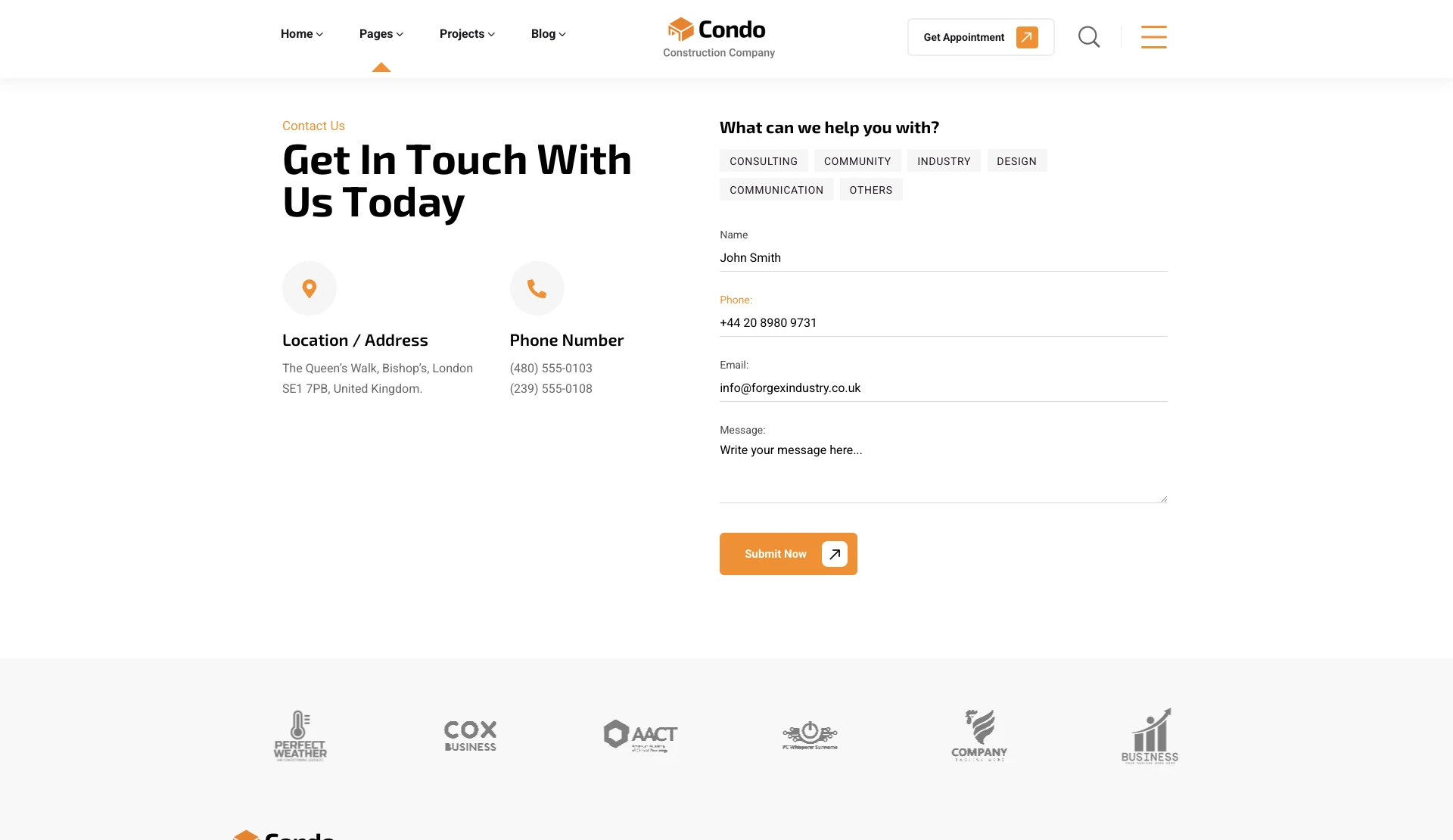Click the Condo logo in header
The image size is (1453, 840).
click(718, 38)
